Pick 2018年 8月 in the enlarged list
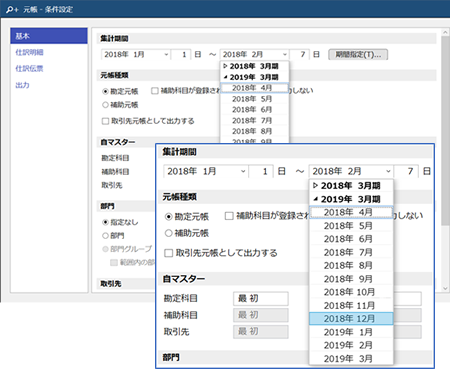 [x=351, y=266]
